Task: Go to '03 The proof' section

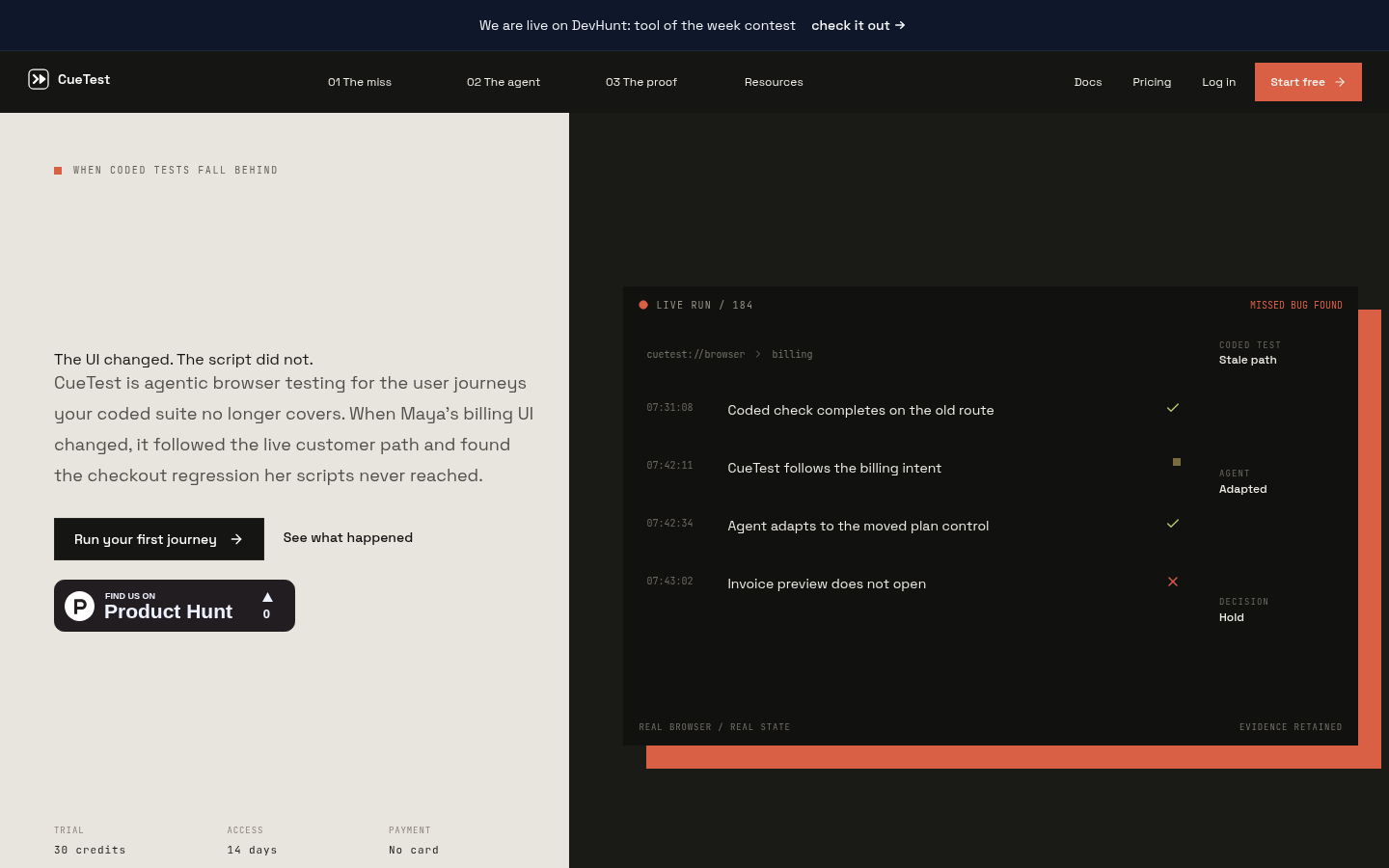Action: coord(641,82)
